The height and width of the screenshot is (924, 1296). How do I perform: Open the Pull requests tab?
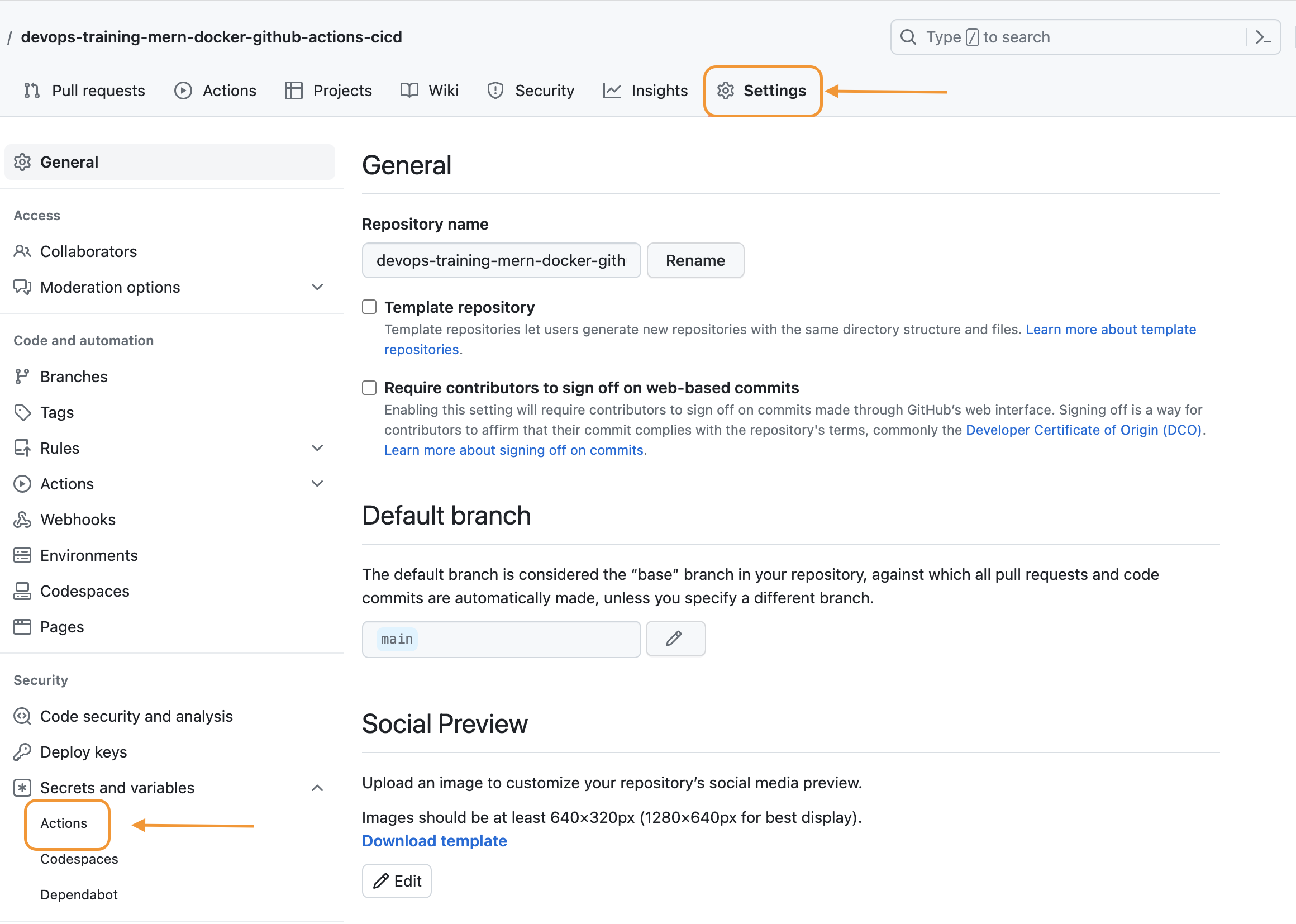pos(84,91)
